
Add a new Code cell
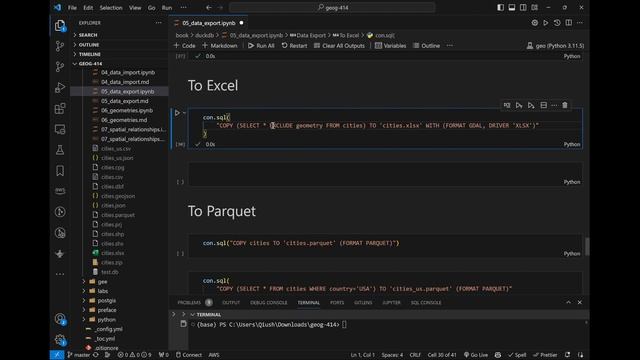coord(184,46)
